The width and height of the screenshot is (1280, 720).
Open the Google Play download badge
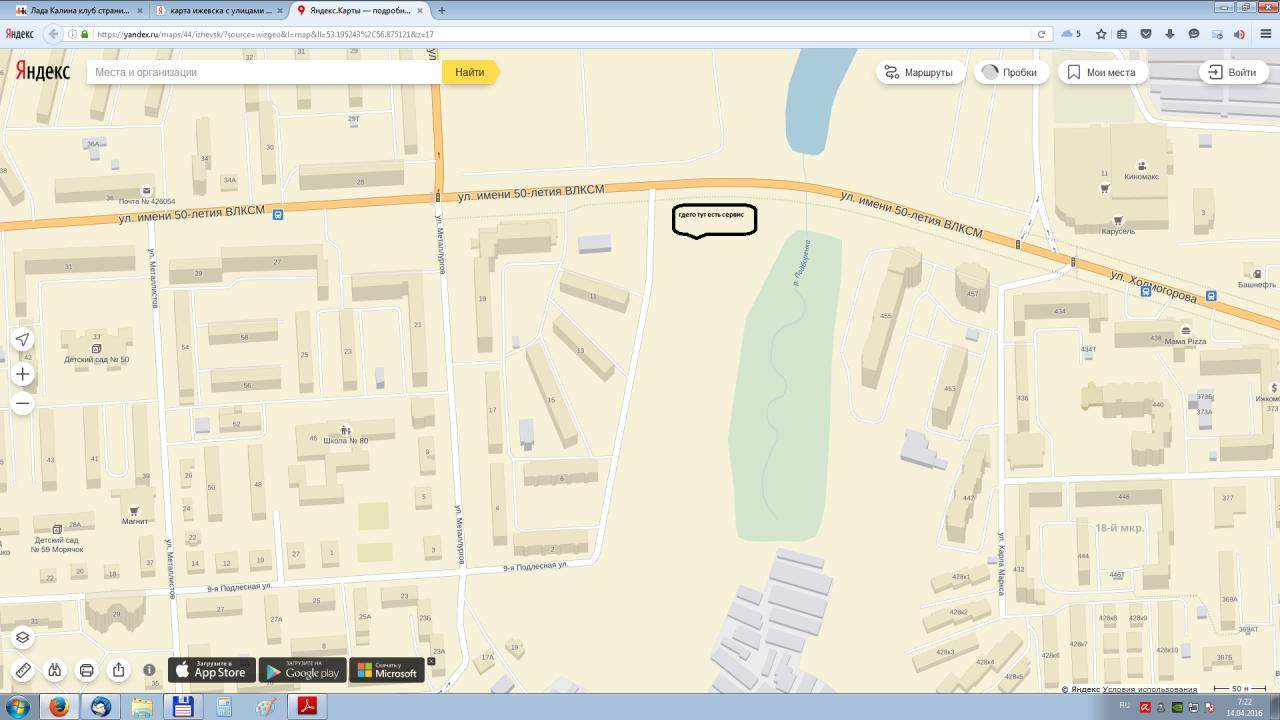pyautogui.click(x=302, y=670)
